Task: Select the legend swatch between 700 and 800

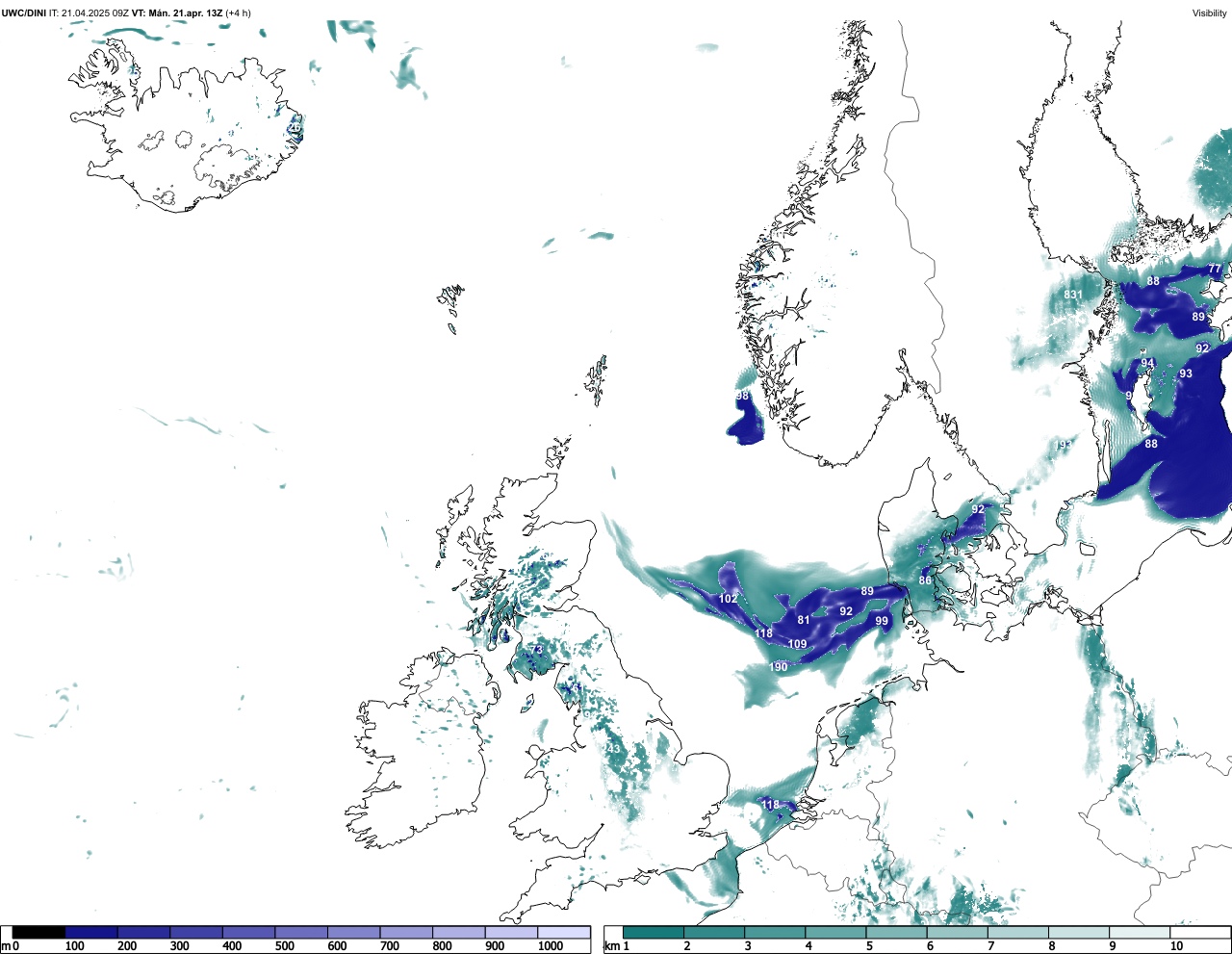Action: coord(405,932)
